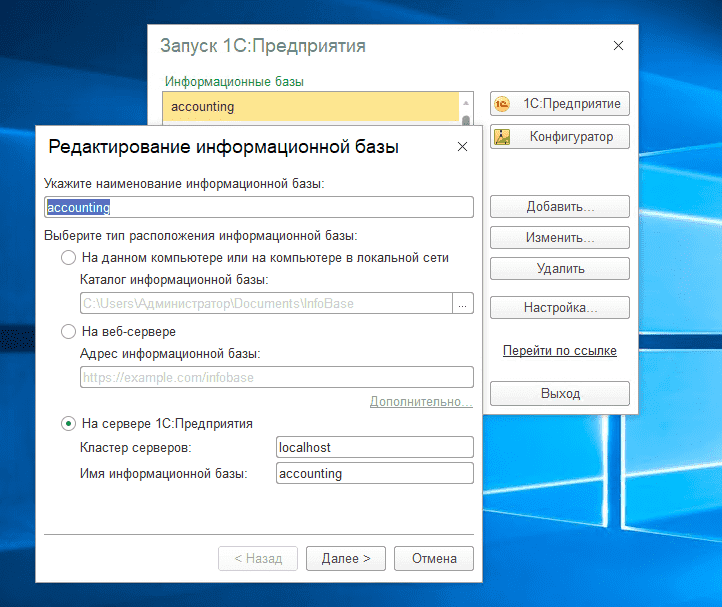Click the Удалить button
The width and height of the screenshot is (722, 607).
559,268
